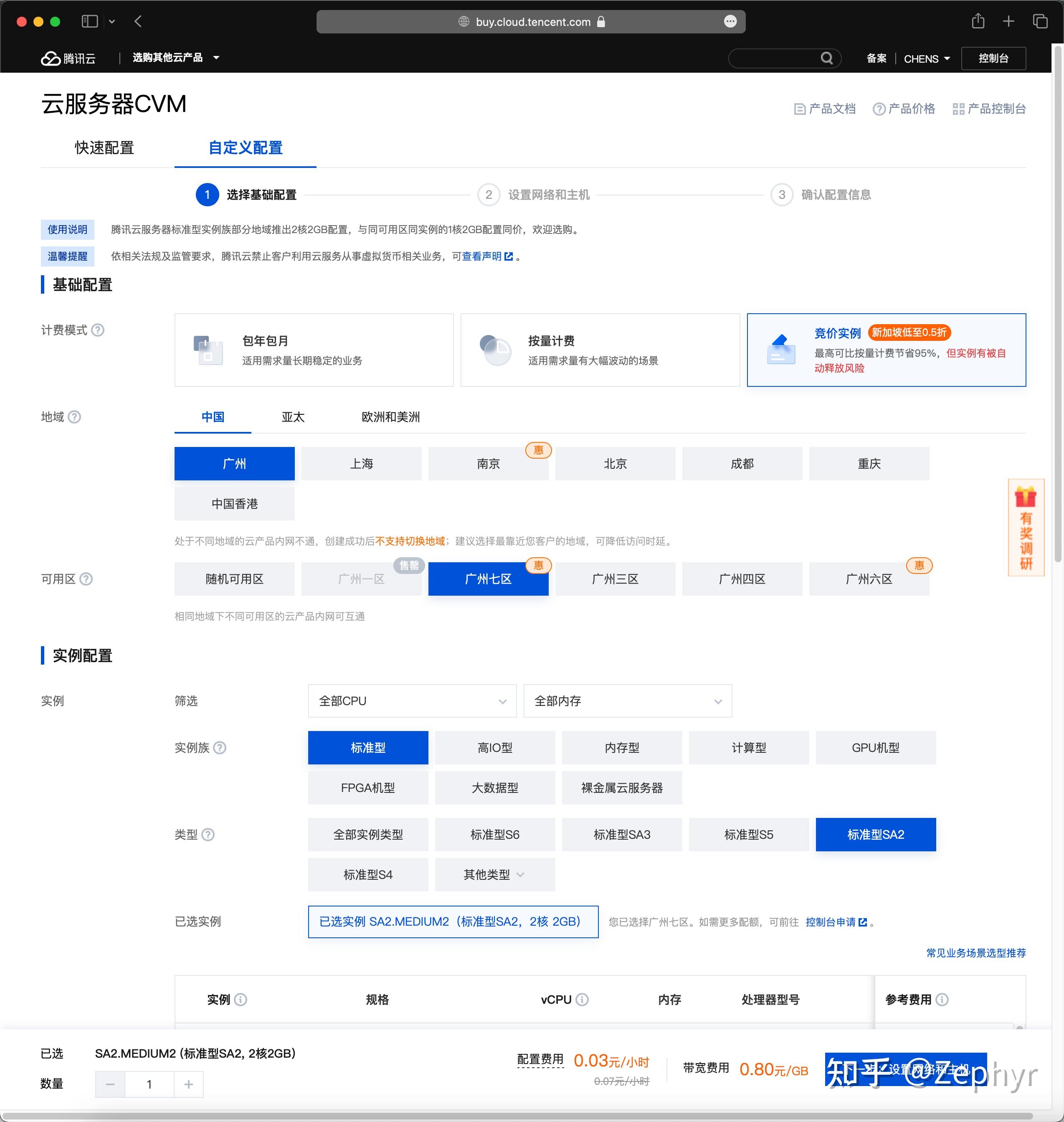Expand the 其他类型 dropdown

coord(494,875)
